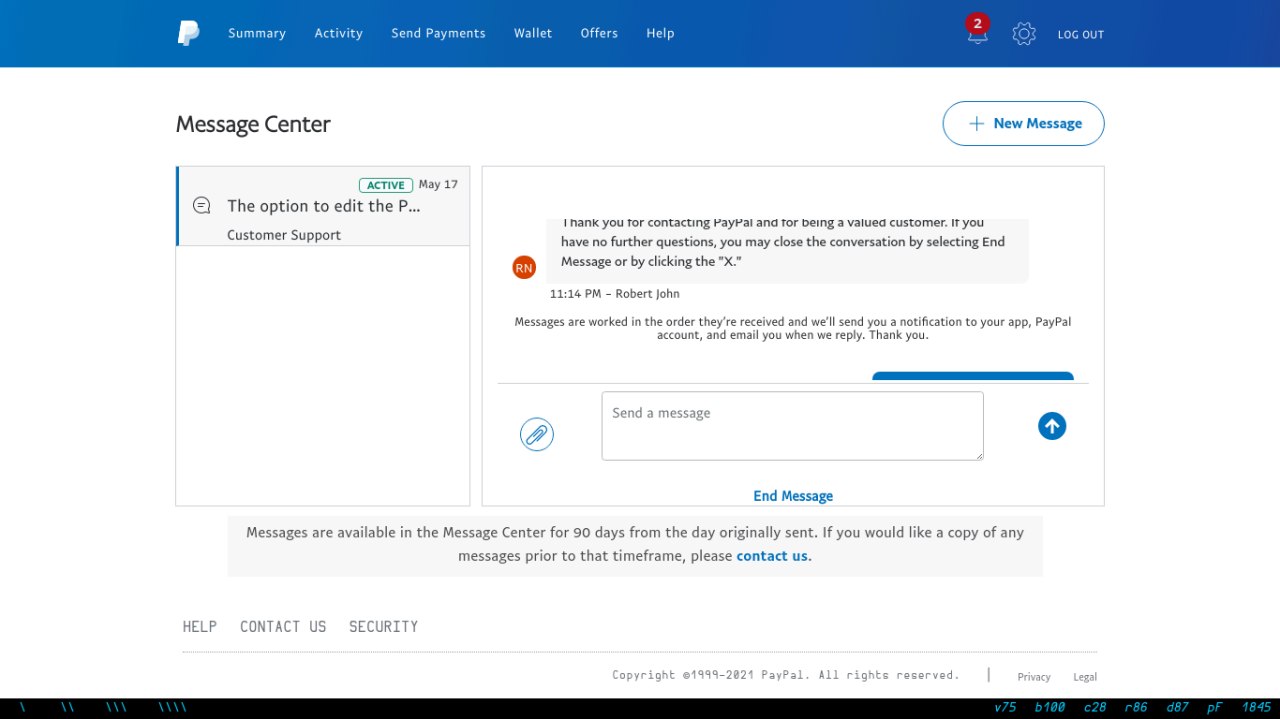Image resolution: width=1280 pixels, height=719 pixels.
Task: Click the ACTIVE status badge
Action: 385,185
